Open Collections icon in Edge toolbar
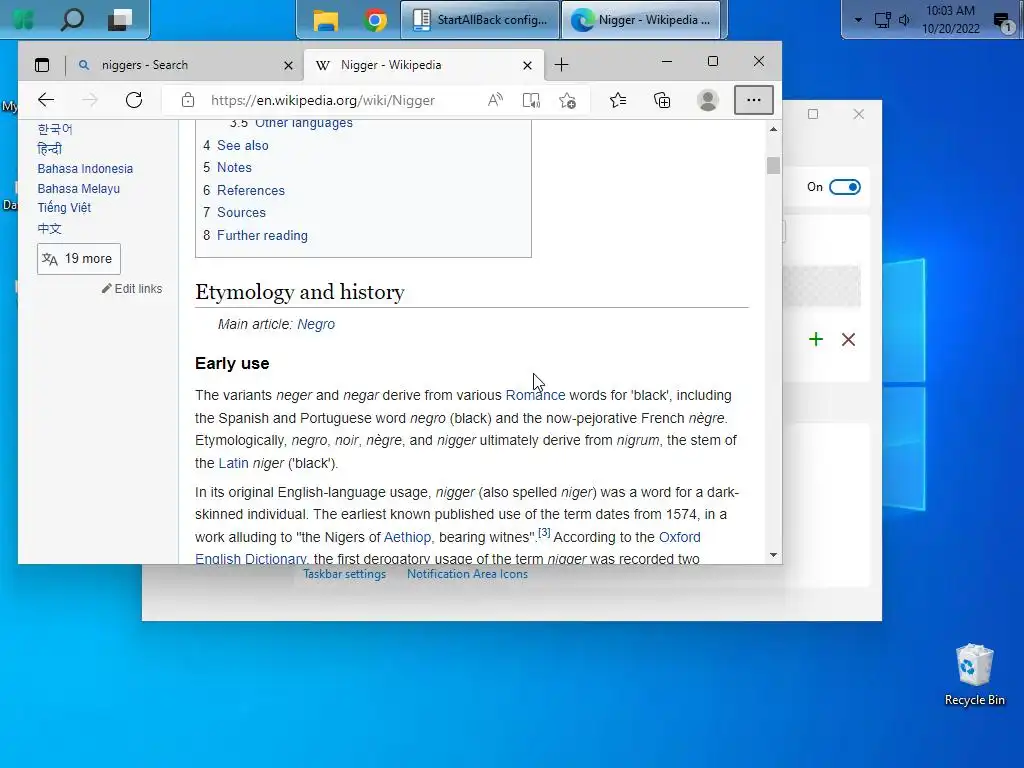 [662, 100]
